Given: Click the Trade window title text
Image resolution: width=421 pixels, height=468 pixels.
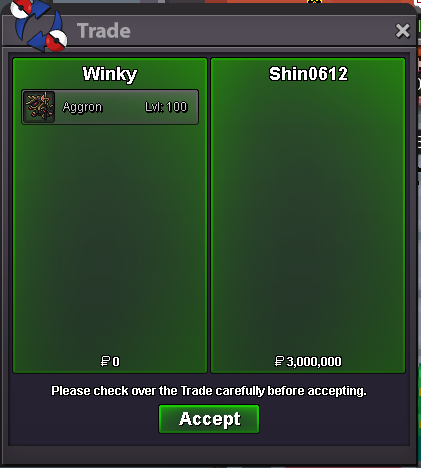Looking at the screenshot, I should (104, 31).
